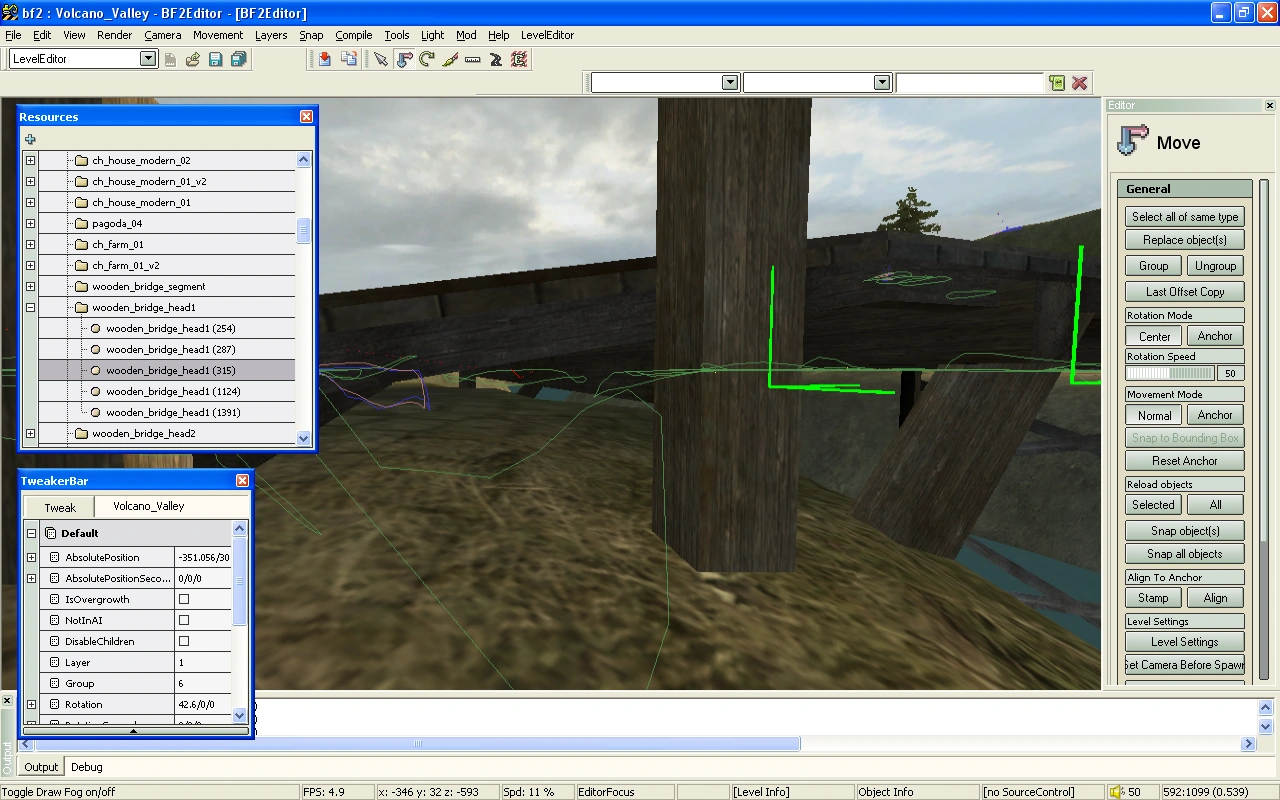Click the speaker icon in the status bar
The height and width of the screenshot is (800, 1280).
pos(1117,792)
